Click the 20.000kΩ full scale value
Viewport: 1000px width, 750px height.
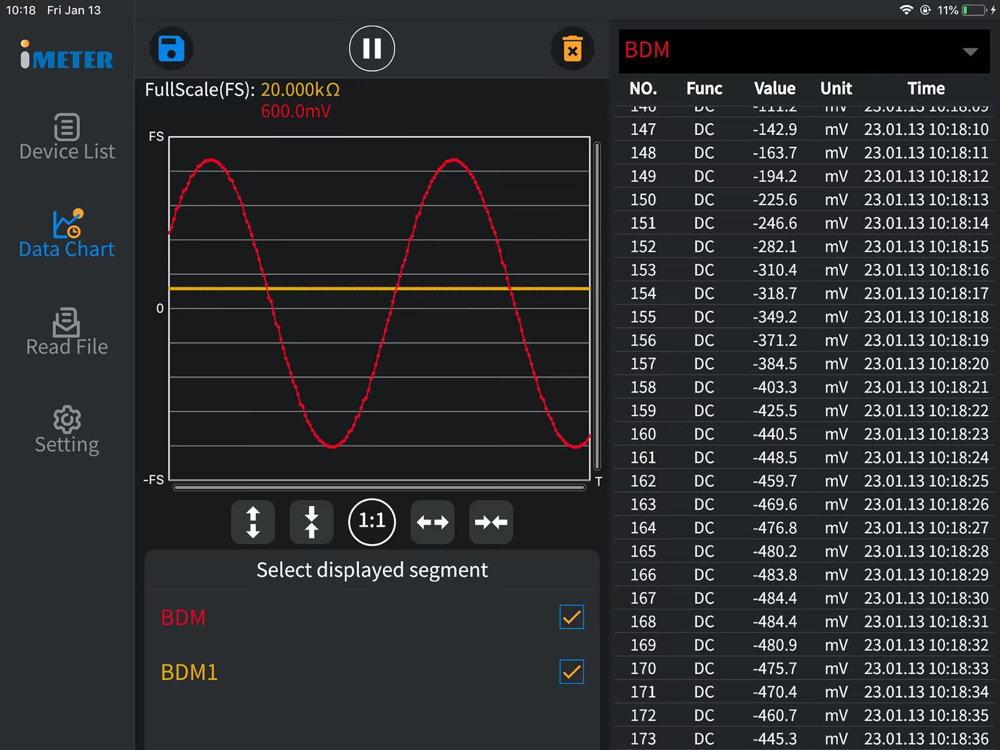coord(300,90)
